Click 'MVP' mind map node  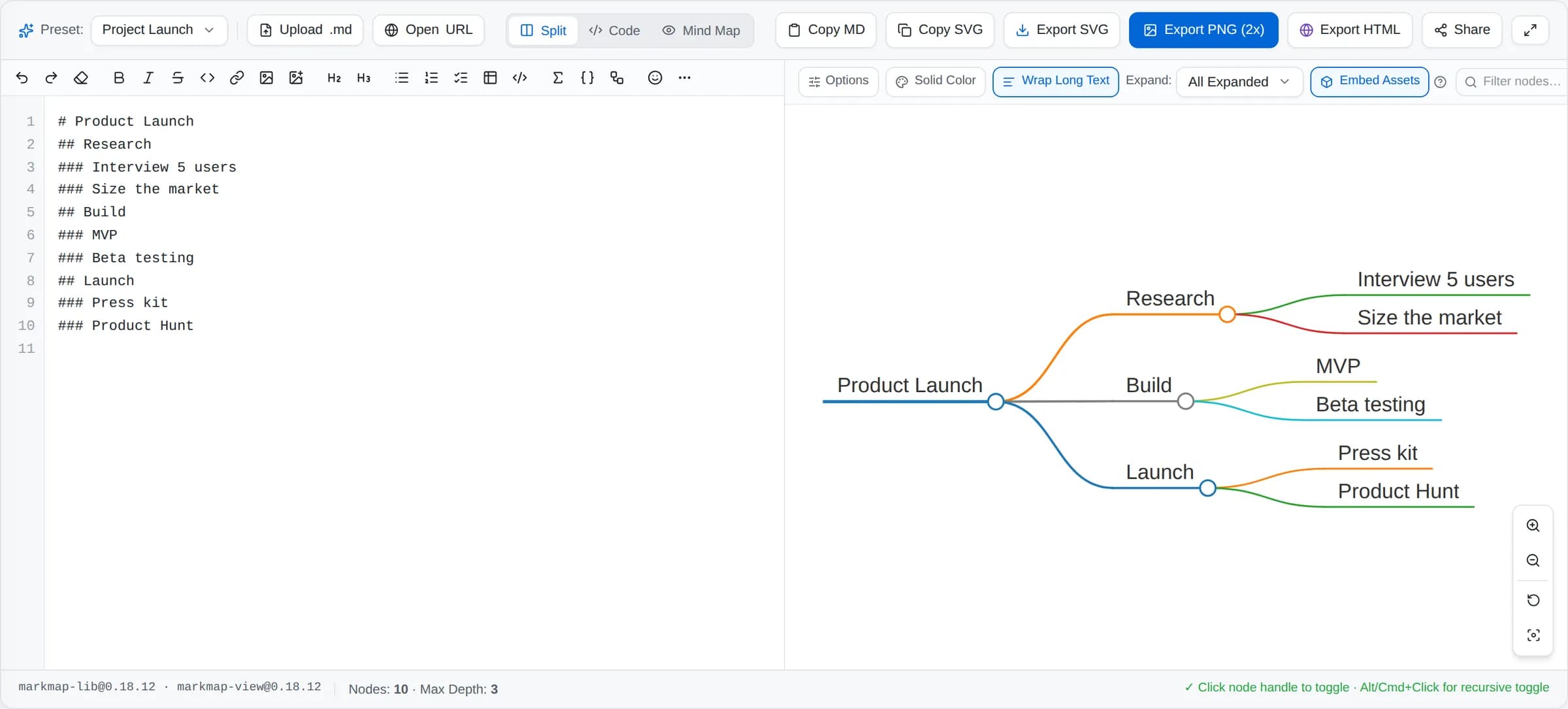click(x=1338, y=366)
